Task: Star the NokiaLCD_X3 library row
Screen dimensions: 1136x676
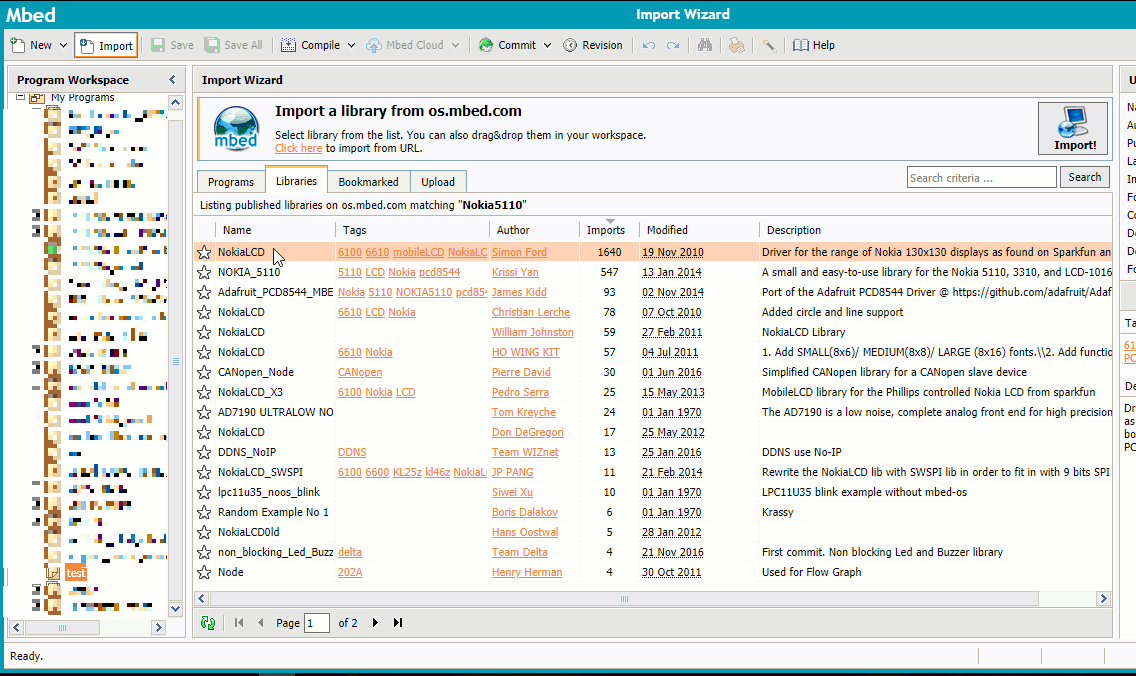Action: 204,392
